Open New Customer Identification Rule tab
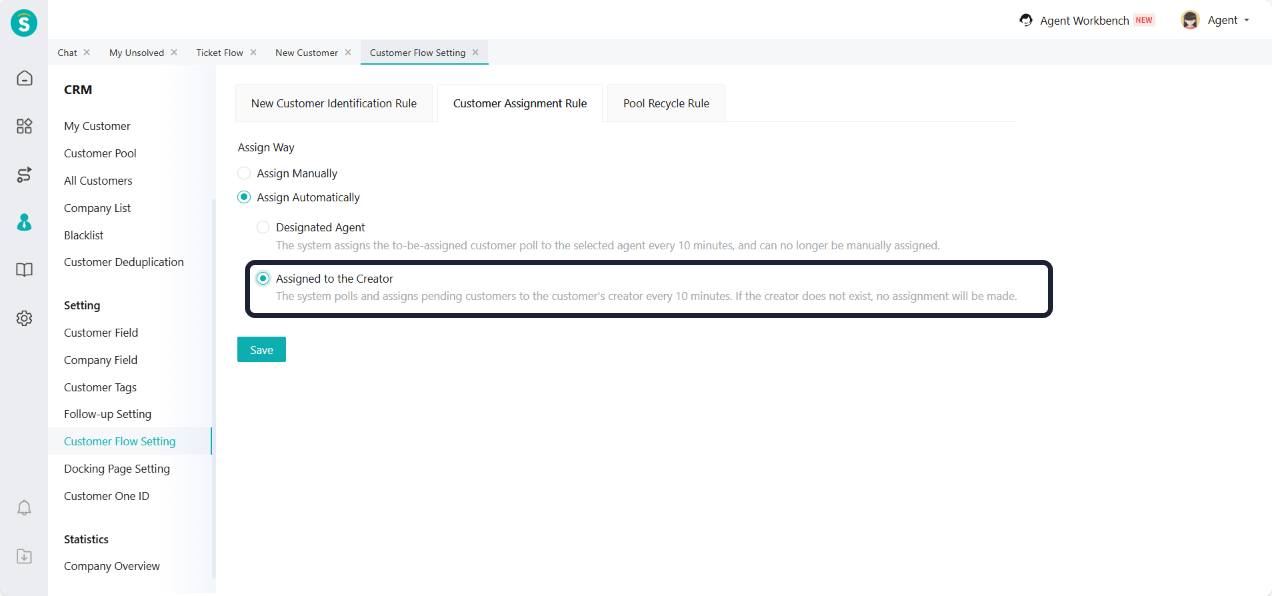 point(334,103)
